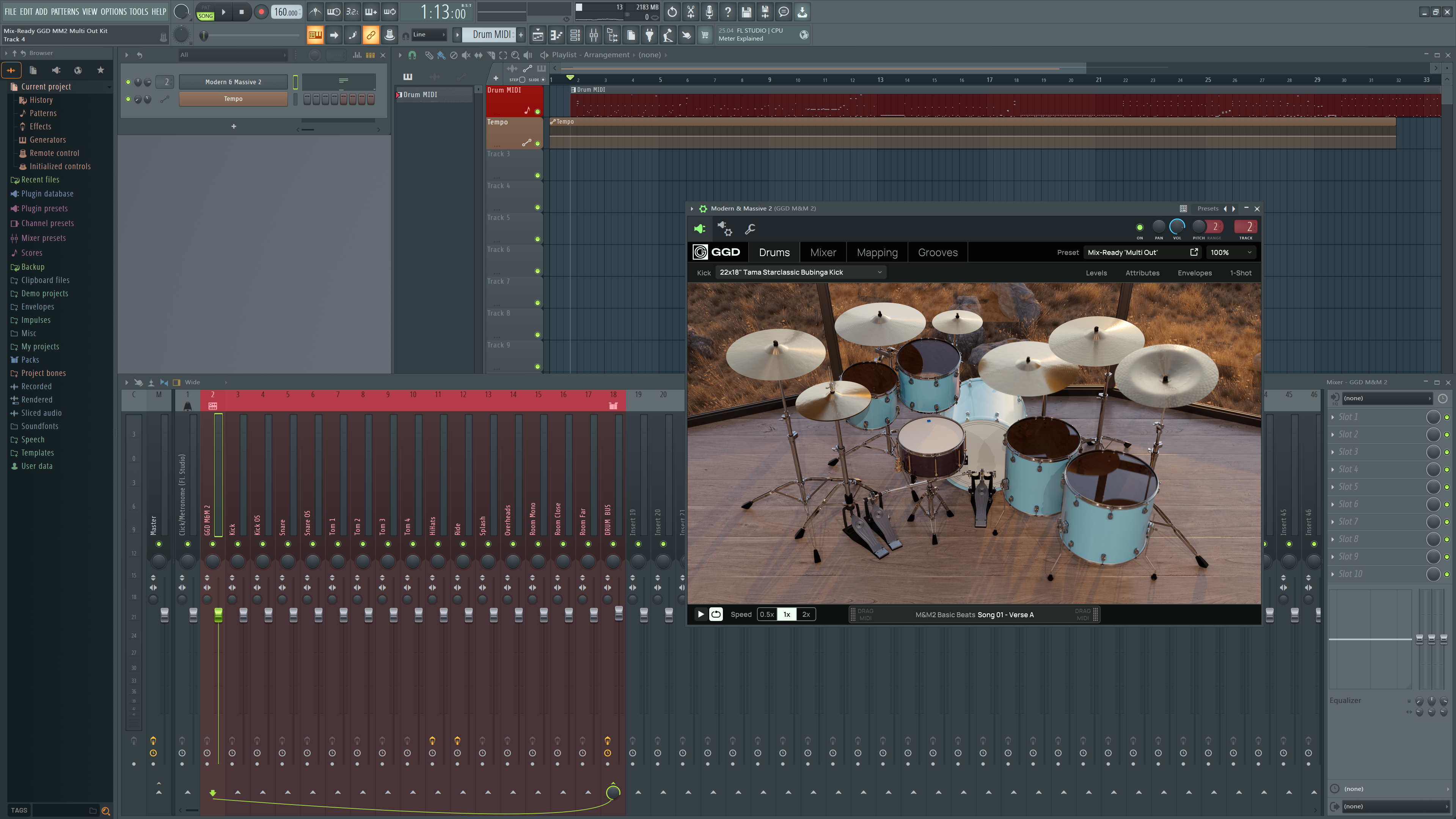Image resolution: width=1456 pixels, height=819 pixels.
Task: Toggle PAT/SONG mode switch
Action: pos(205,12)
